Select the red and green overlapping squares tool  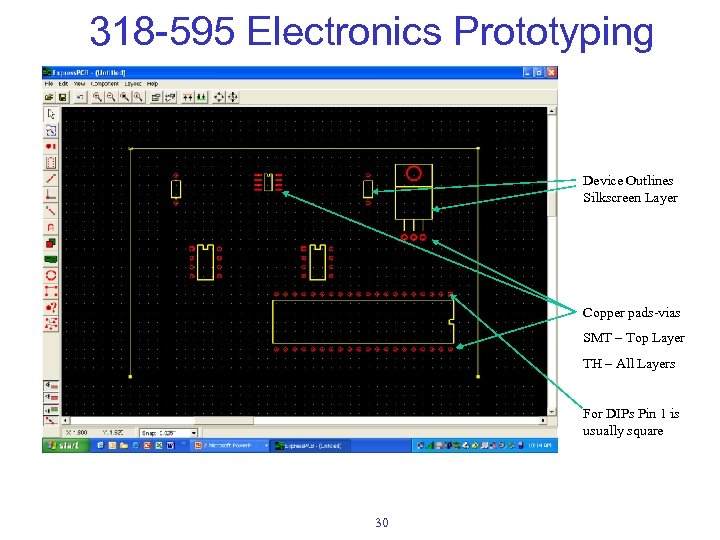51,243
